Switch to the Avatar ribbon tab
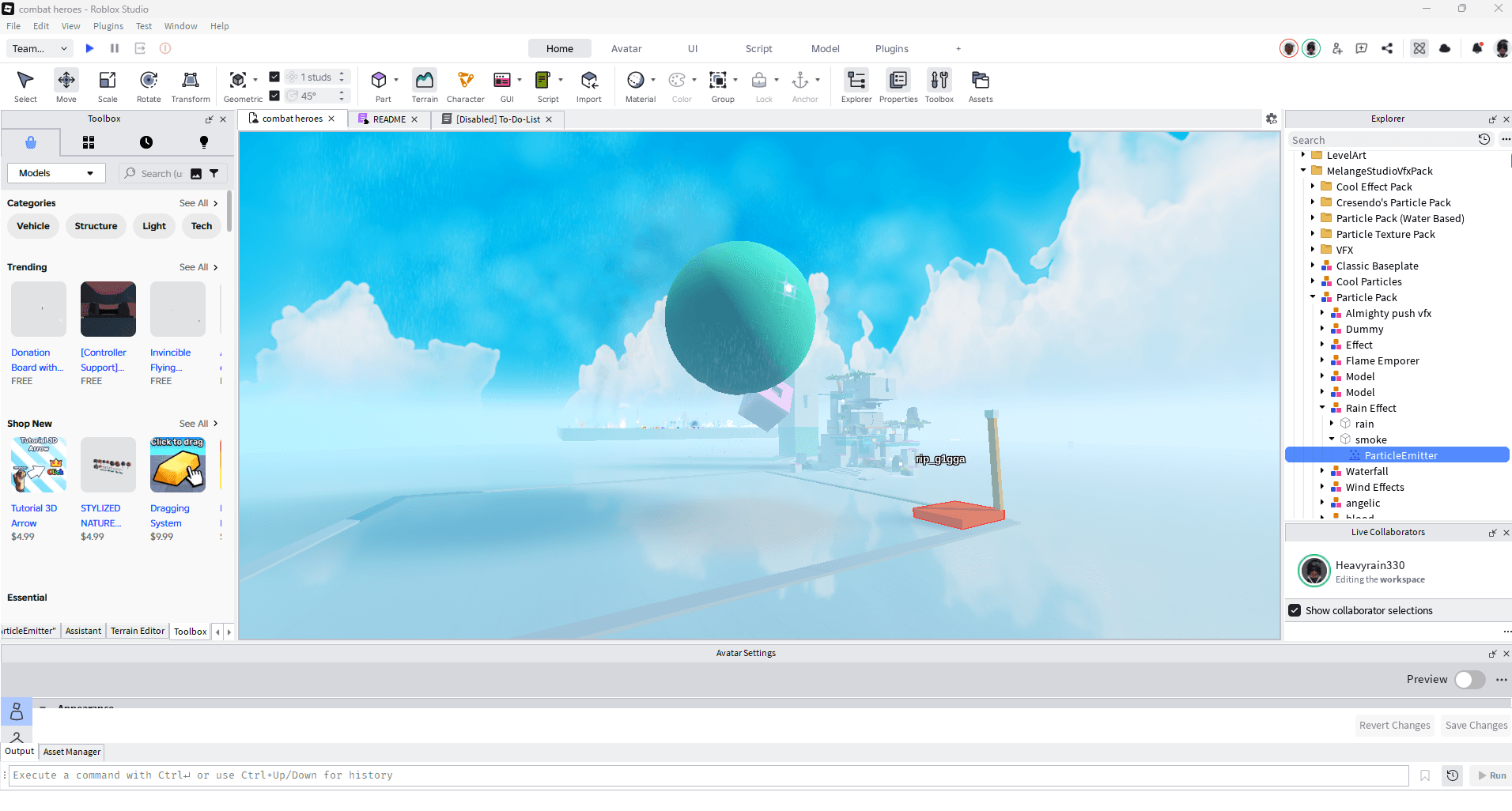This screenshot has width=1512, height=811. (626, 48)
